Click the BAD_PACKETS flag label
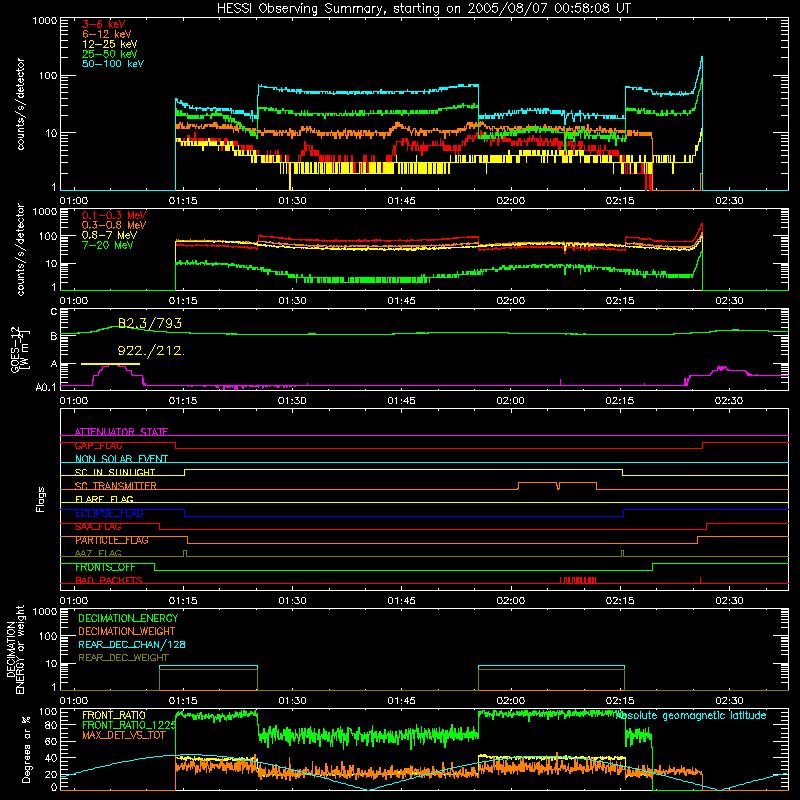 point(109,580)
